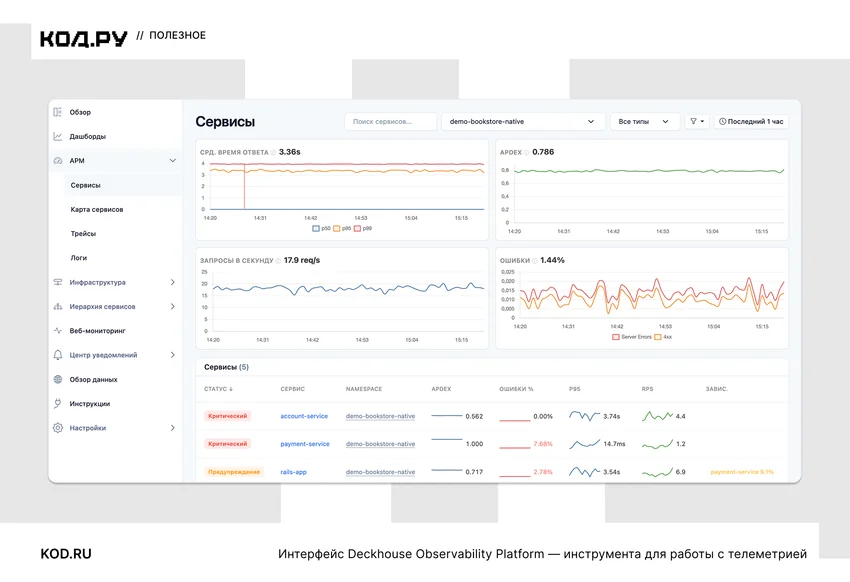This screenshot has width=850, height=582.
Task: Expand the Иерархия сервисов submenu chevron
Action: (172, 307)
